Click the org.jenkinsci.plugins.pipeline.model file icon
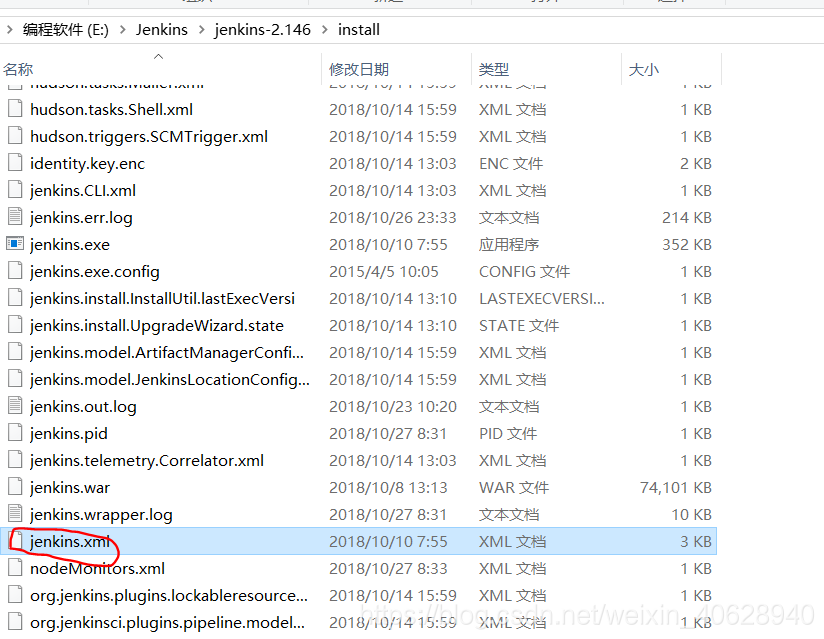 pos(15,622)
